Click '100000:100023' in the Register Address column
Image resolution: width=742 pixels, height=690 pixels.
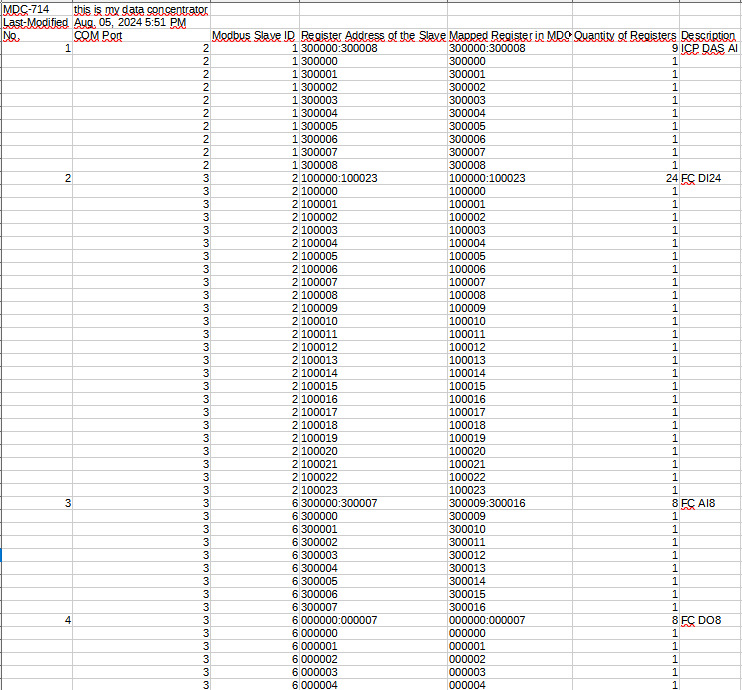click(x=373, y=178)
